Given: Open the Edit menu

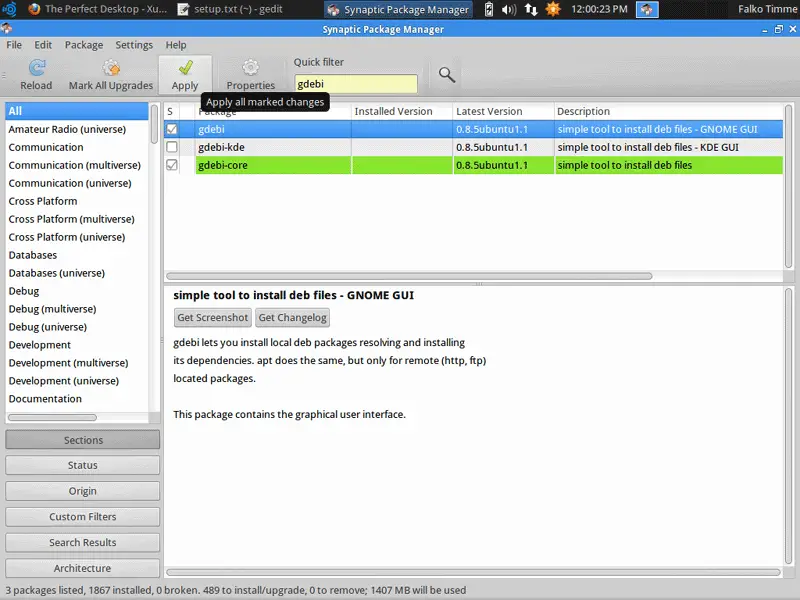Looking at the screenshot, I should click(43, 45).
